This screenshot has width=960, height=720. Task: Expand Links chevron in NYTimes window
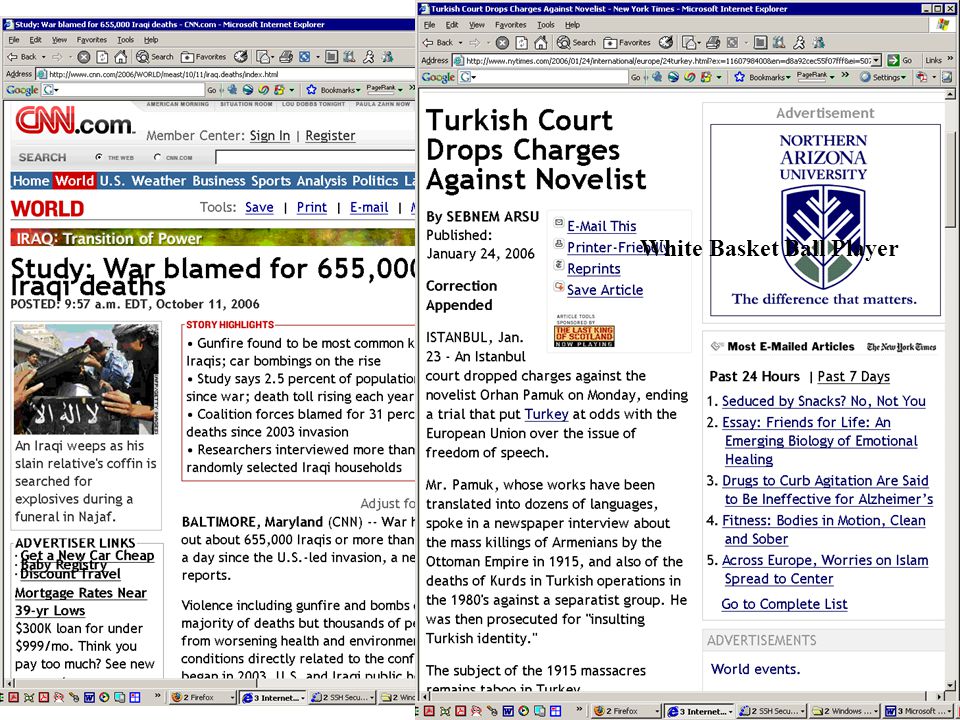click(x=950, y=60)
